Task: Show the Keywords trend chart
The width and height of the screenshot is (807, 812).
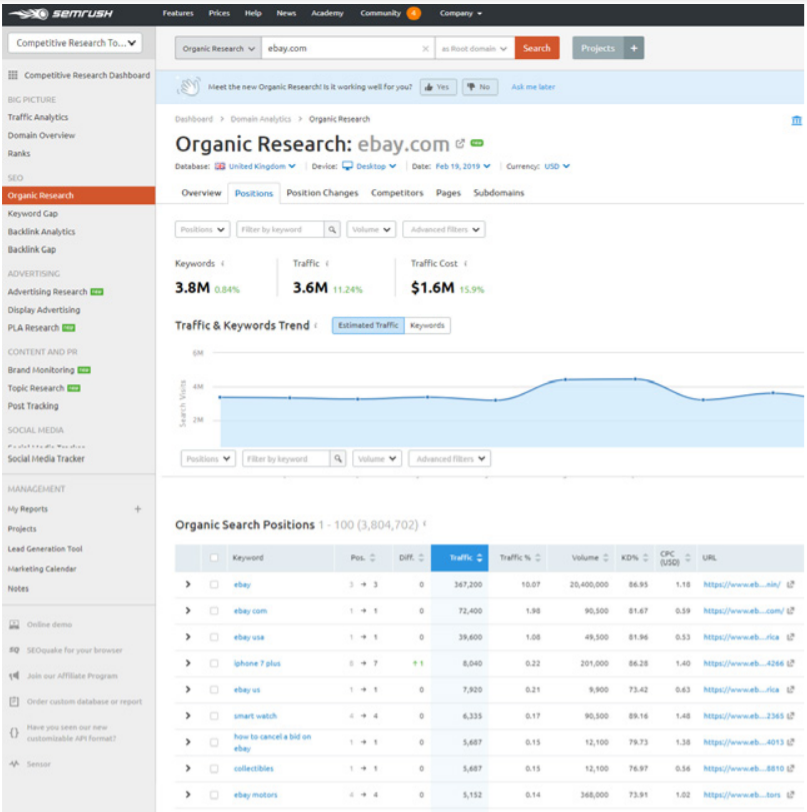Action: coord(427,326)
